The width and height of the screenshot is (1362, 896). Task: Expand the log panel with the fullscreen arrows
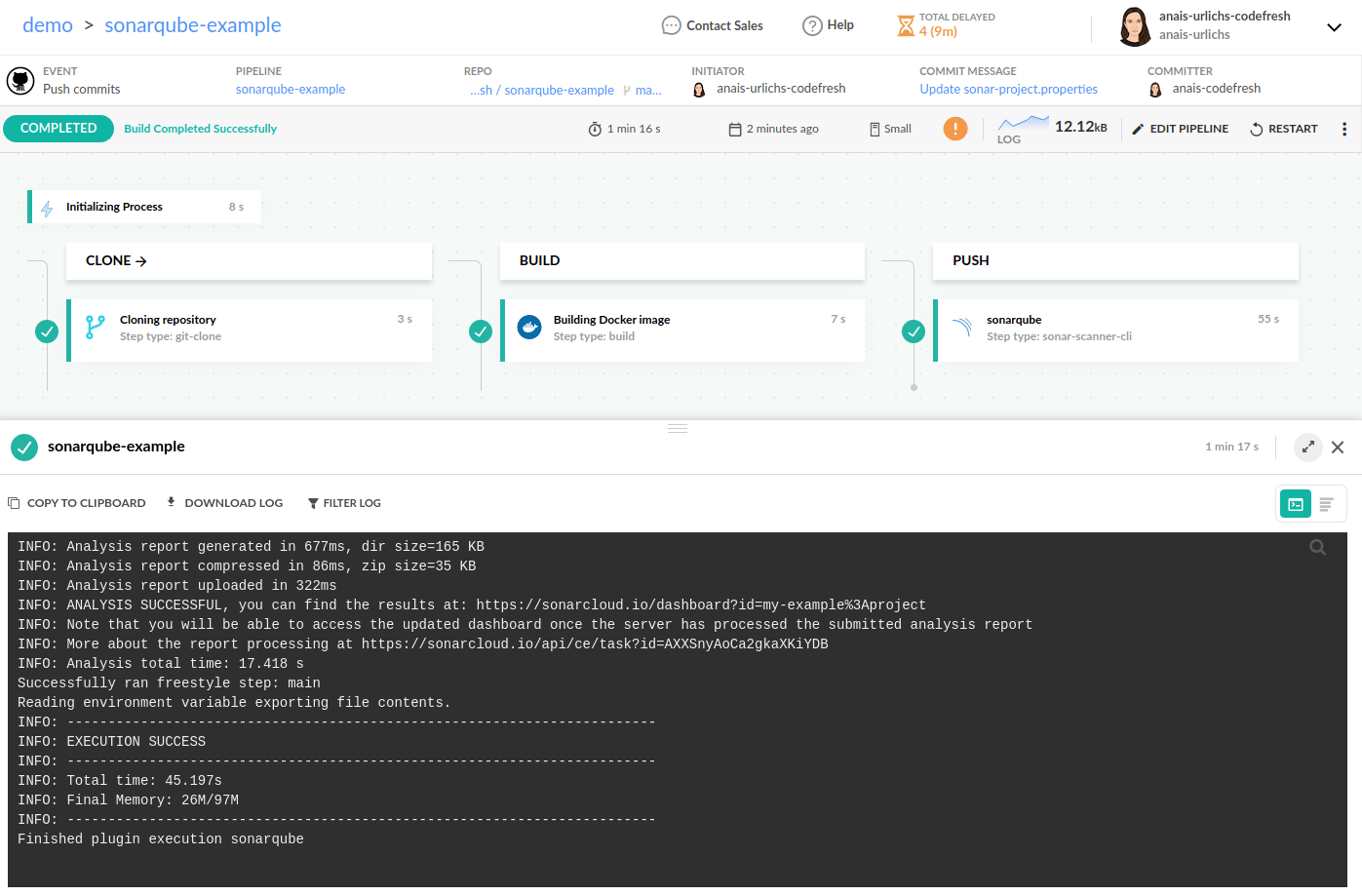click(1308, 447)
